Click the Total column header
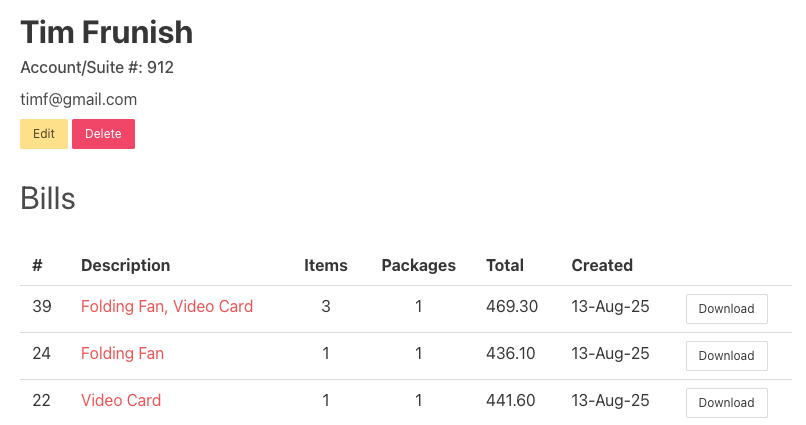Screen dimensions: 806x425 tap(505, 265)
